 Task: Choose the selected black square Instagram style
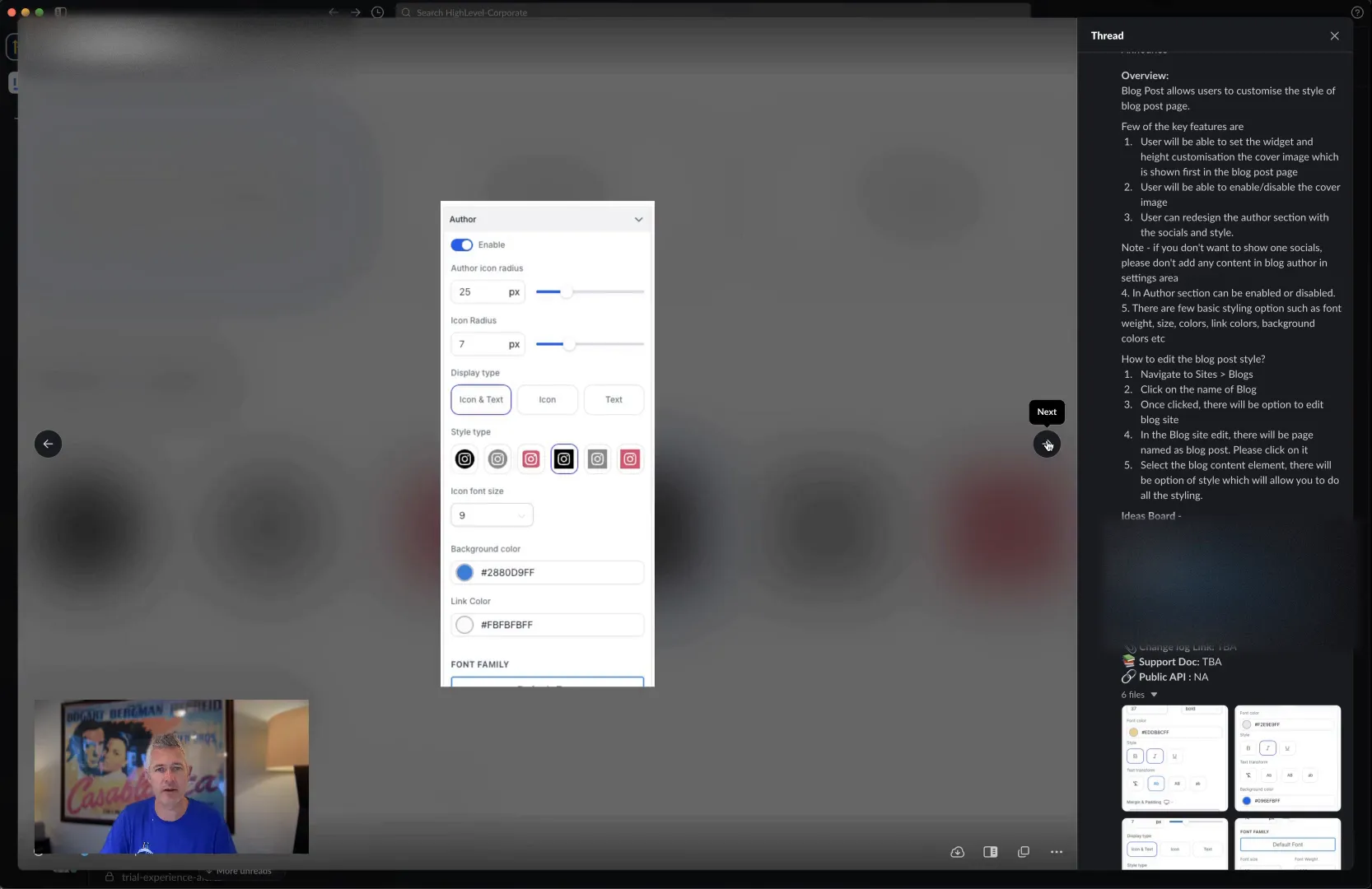[564, 459]
